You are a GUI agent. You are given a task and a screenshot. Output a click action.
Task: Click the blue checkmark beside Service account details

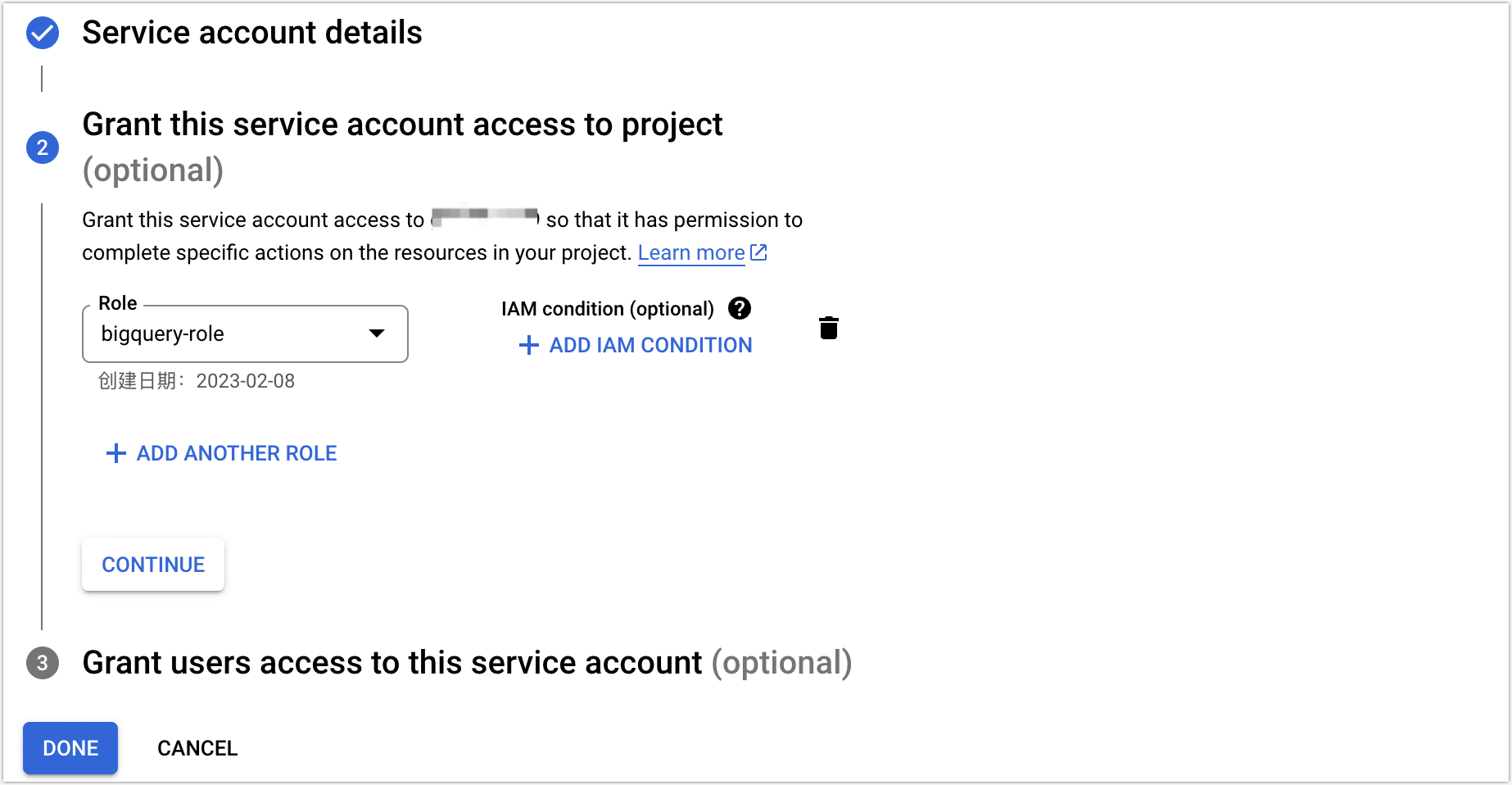[x=42, y=33]
